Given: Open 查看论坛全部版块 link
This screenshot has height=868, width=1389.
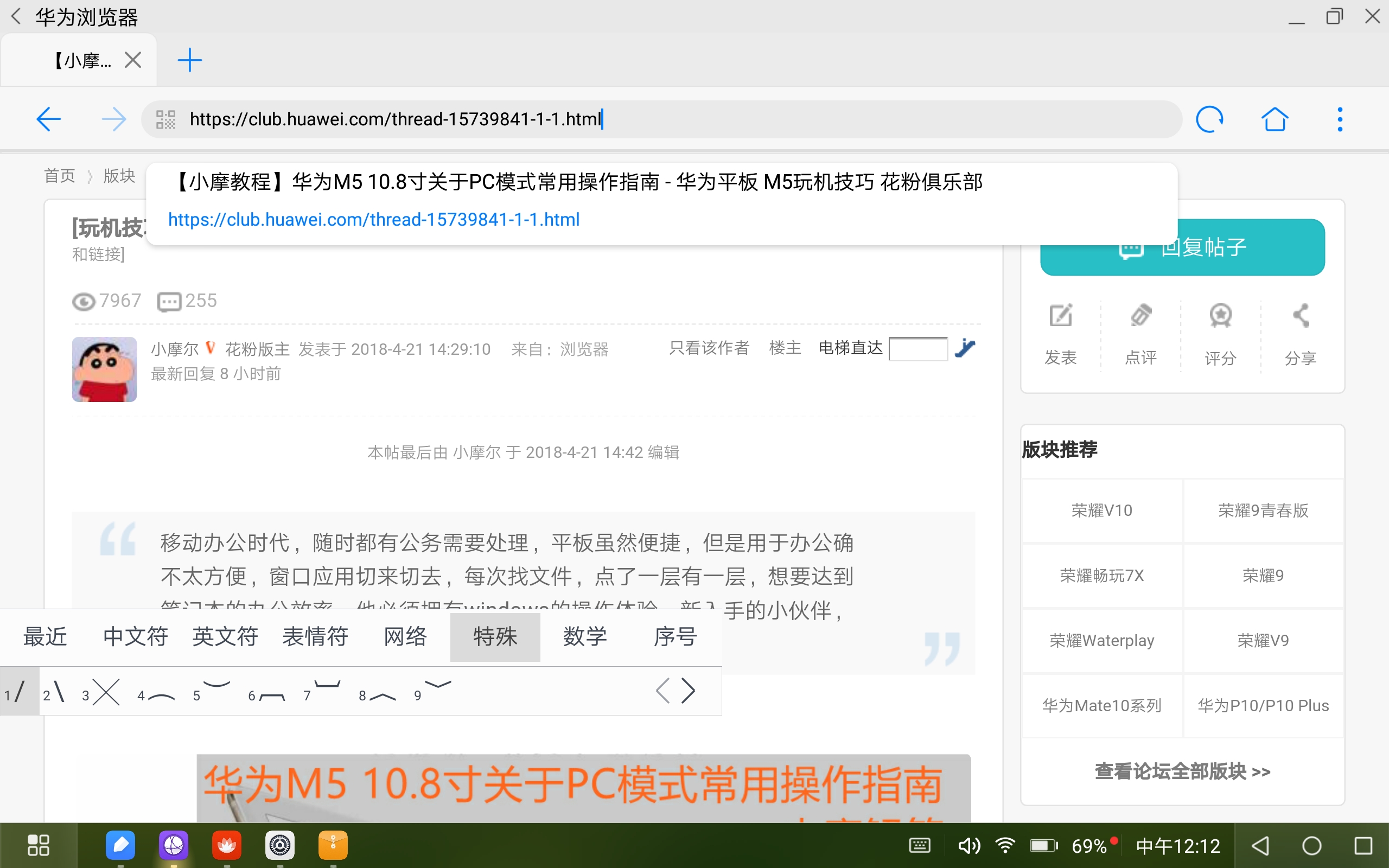Looking at the screenshot, I should coord(1182,771).
